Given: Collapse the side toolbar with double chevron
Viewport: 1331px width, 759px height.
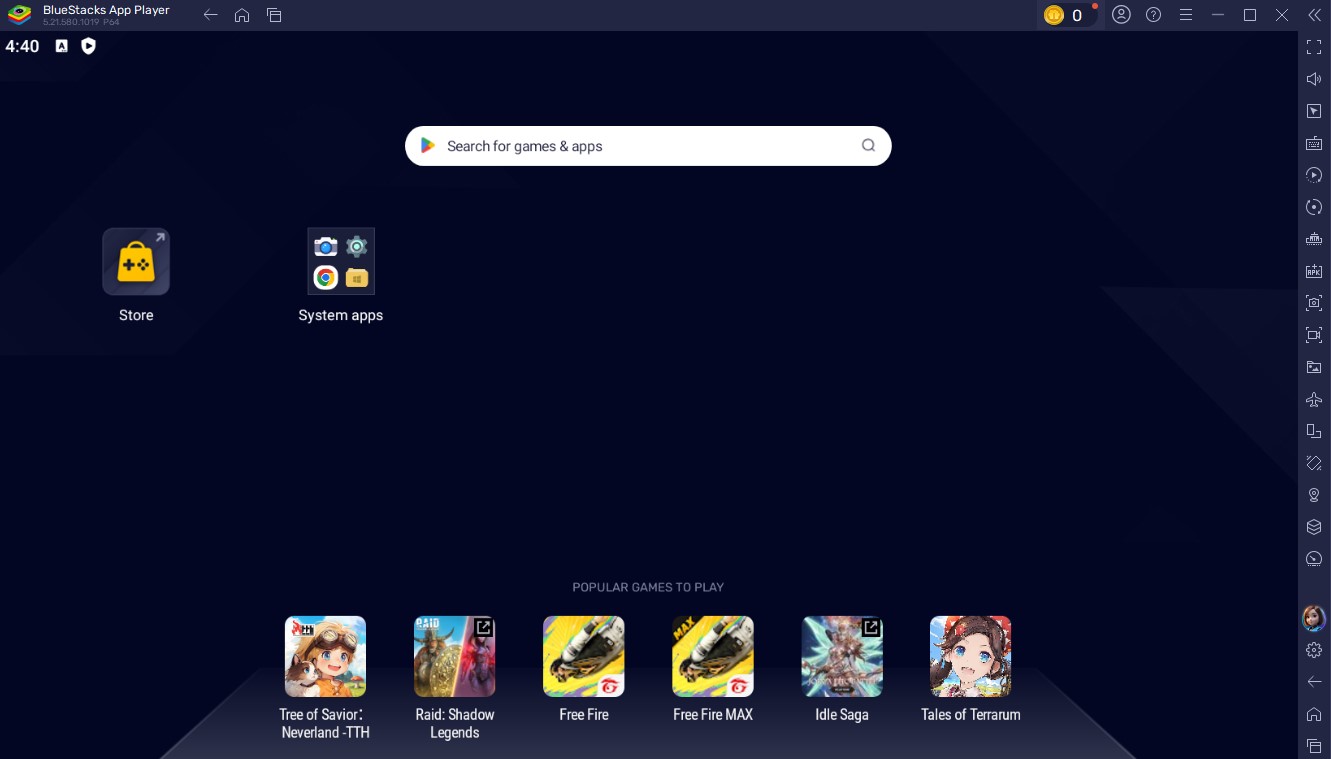Looking at the screenshot, I should (1314, 15).
